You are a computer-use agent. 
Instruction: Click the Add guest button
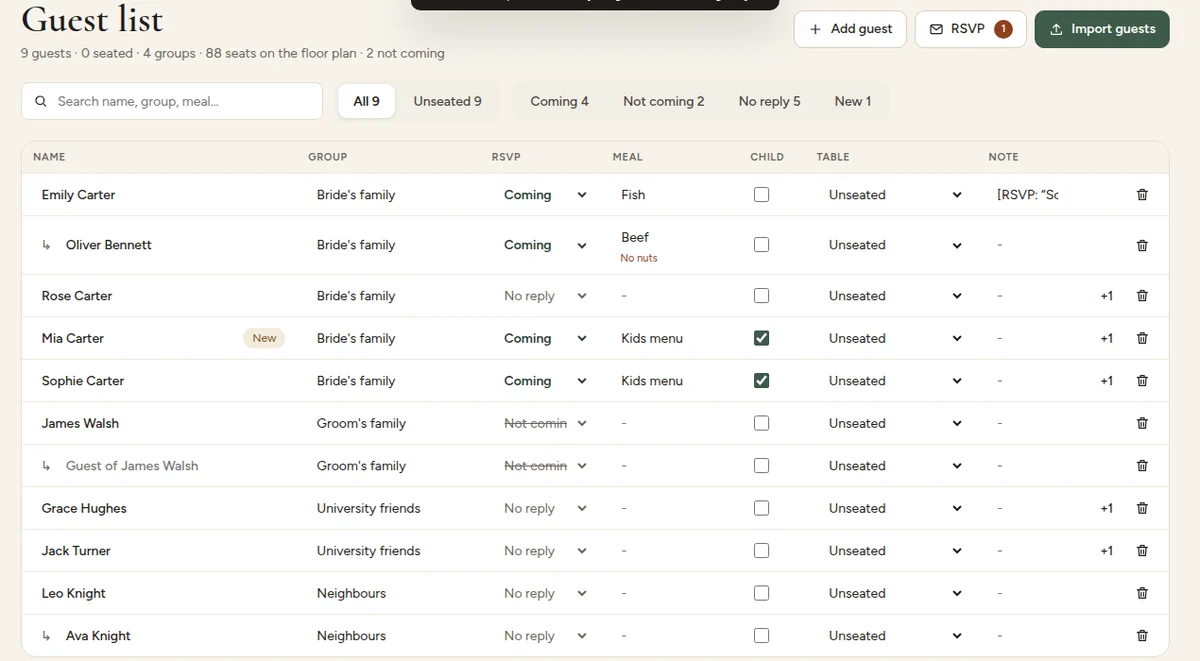(850, 29)
